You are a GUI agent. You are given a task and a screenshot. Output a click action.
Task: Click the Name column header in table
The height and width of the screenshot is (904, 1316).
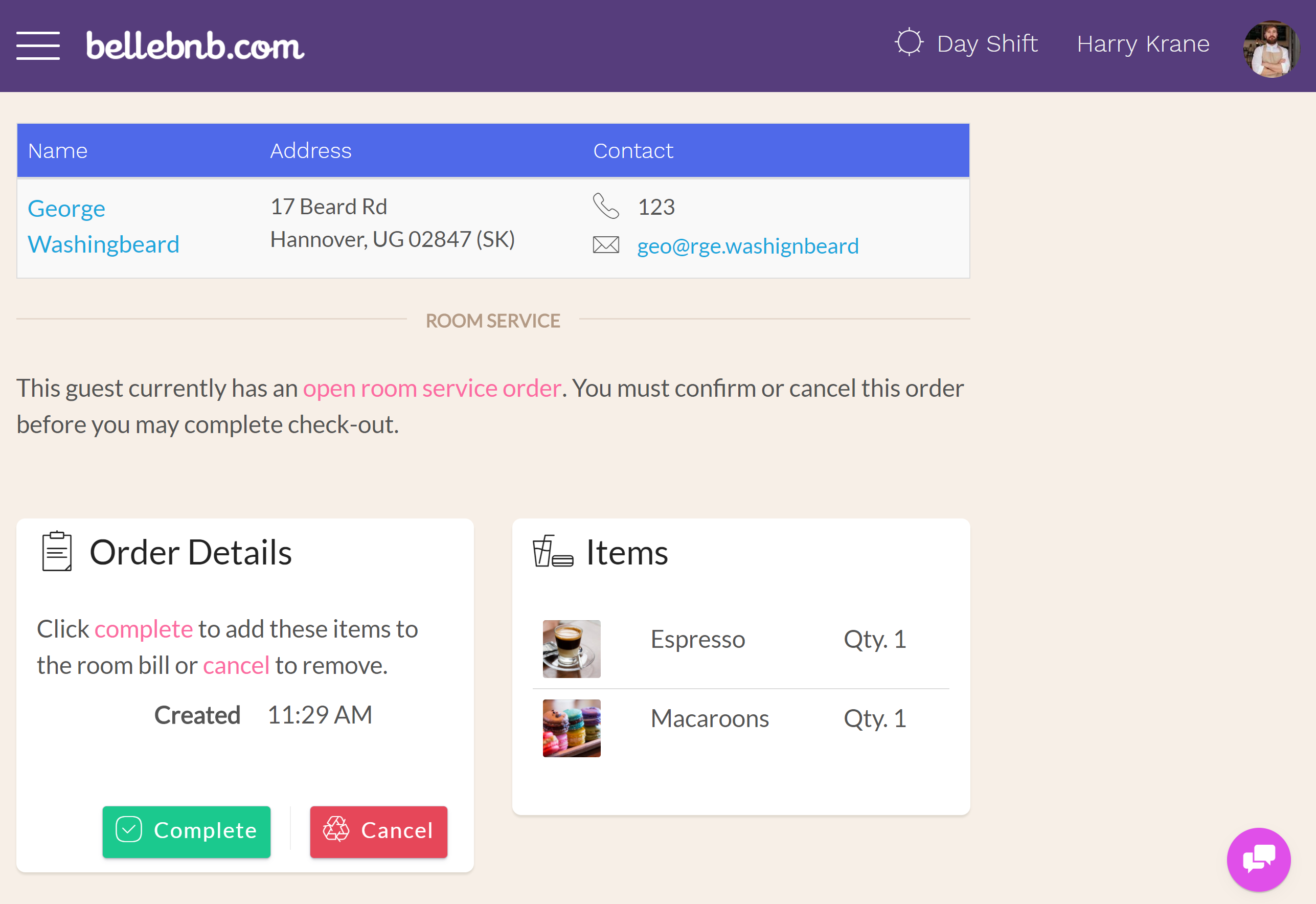(x=58, y=150)
